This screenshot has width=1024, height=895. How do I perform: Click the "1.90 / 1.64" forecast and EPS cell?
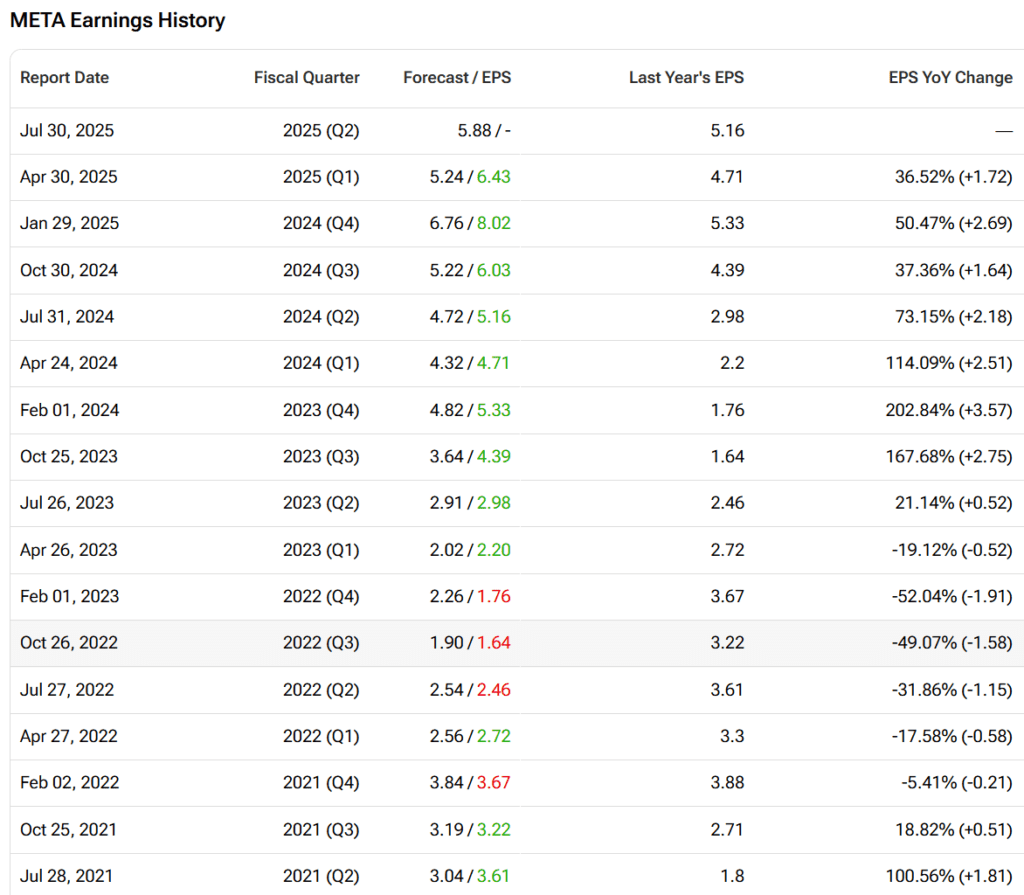(470, 643)
